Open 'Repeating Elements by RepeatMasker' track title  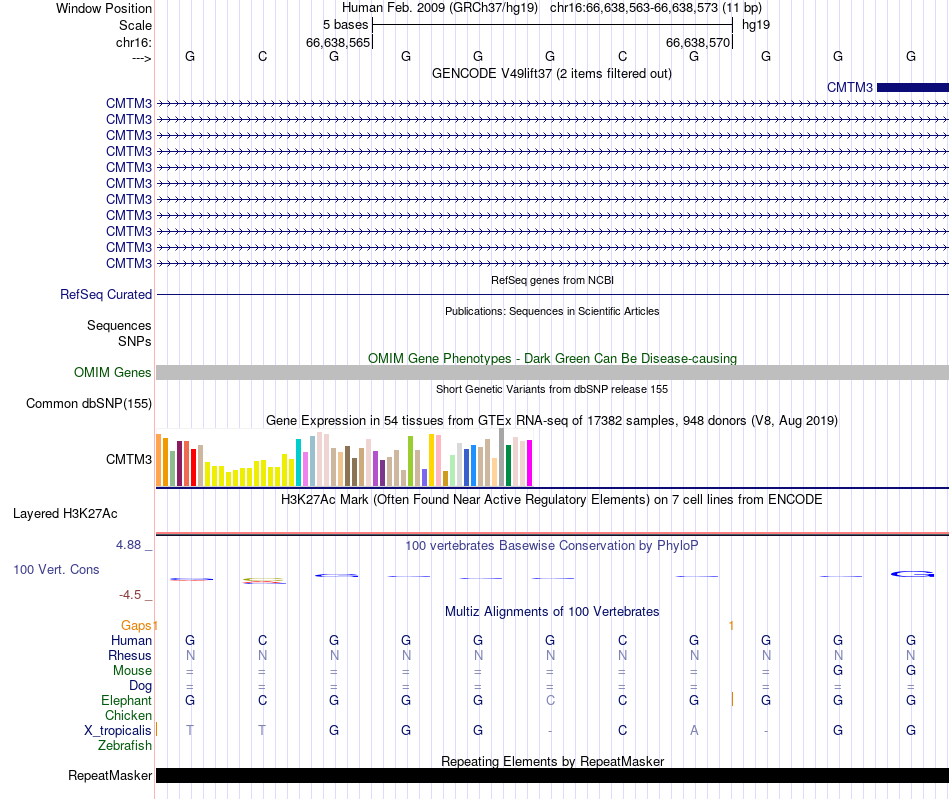(x=552, y=761)
